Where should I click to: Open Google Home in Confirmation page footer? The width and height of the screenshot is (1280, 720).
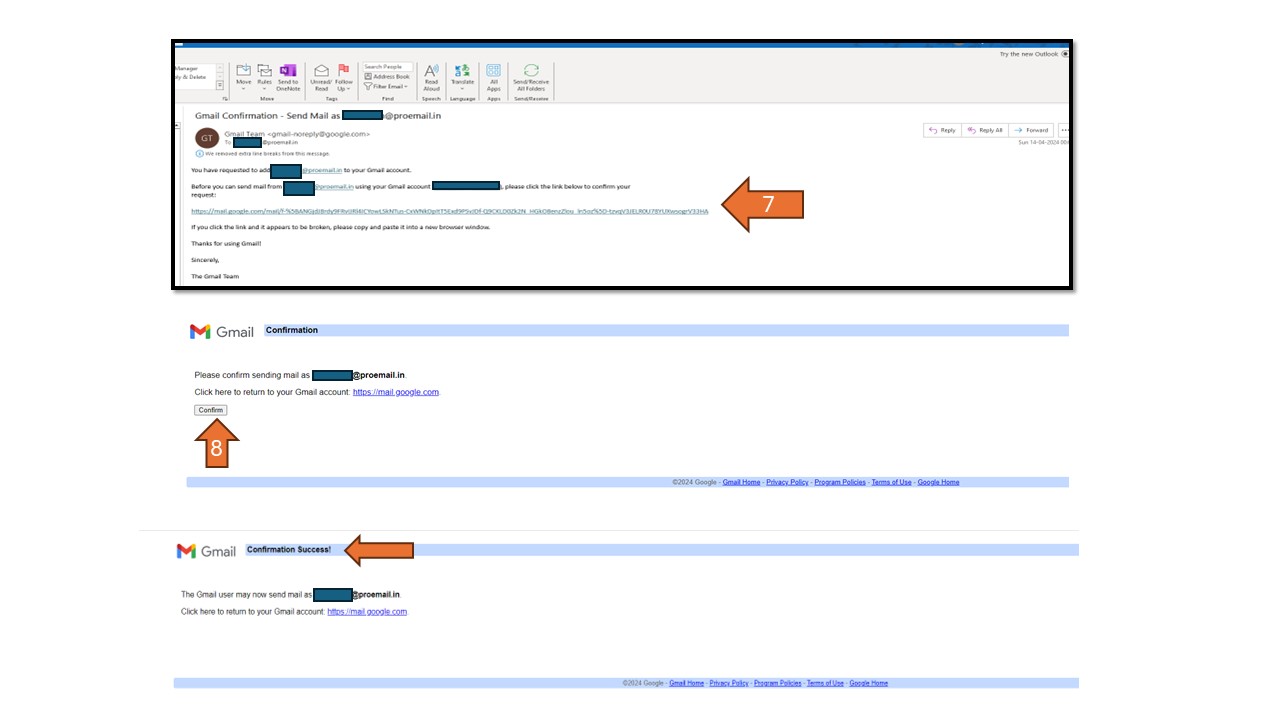[x=938, y=482]
